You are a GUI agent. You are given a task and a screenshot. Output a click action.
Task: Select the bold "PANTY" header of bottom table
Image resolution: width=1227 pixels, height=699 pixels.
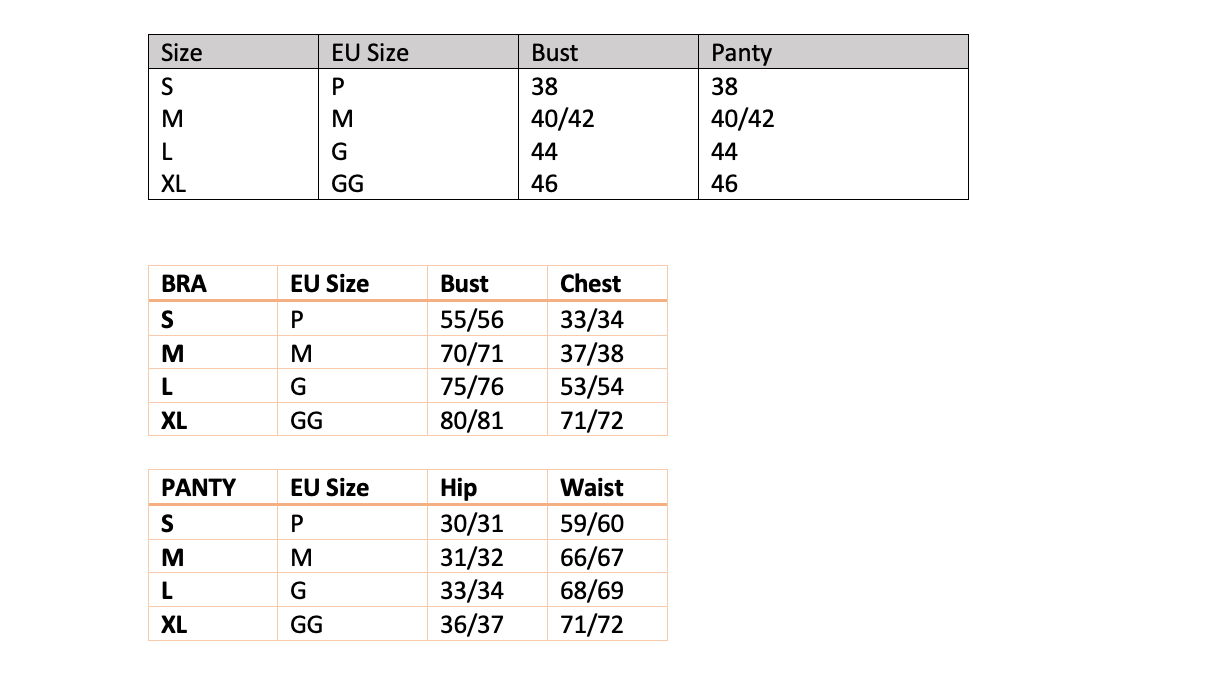198,488
